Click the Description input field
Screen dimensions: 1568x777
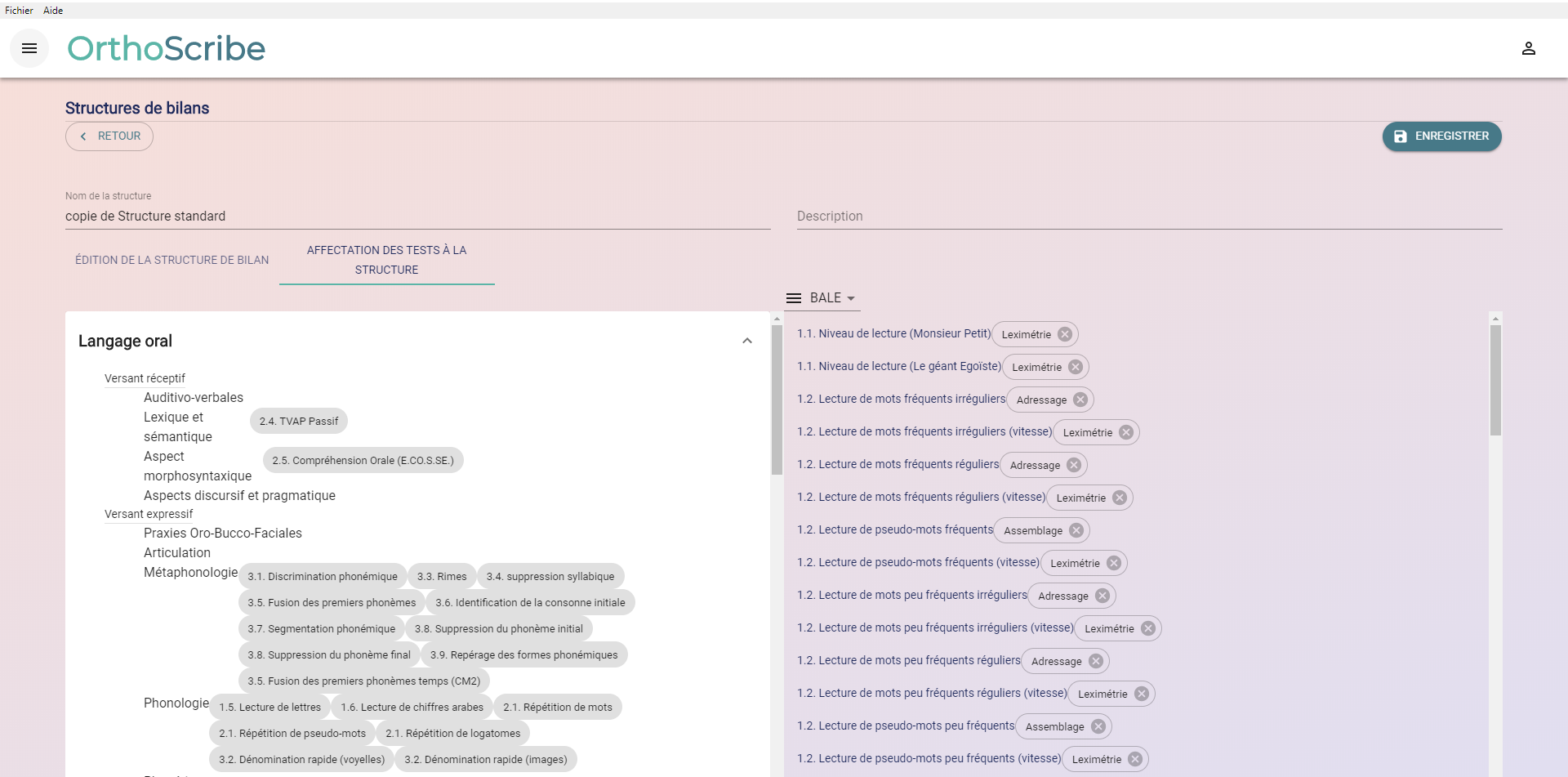coord(1148,216)
